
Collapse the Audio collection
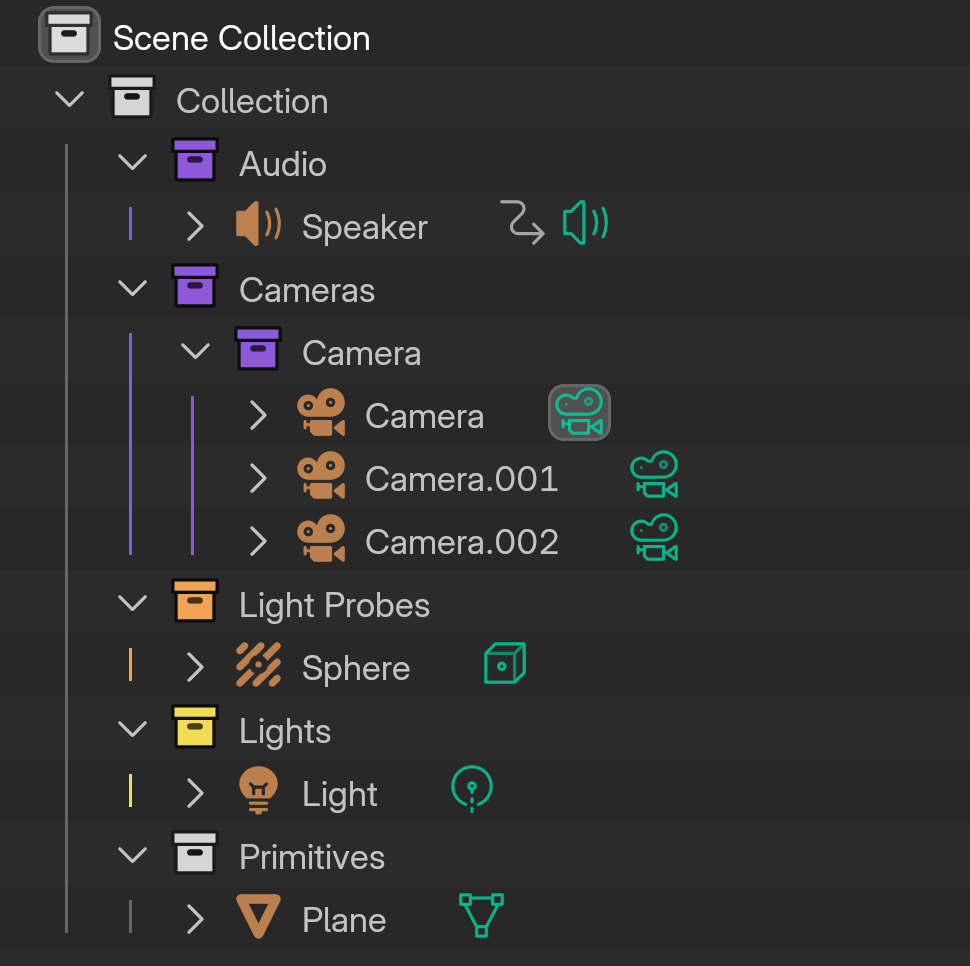(x=132, y=162)
